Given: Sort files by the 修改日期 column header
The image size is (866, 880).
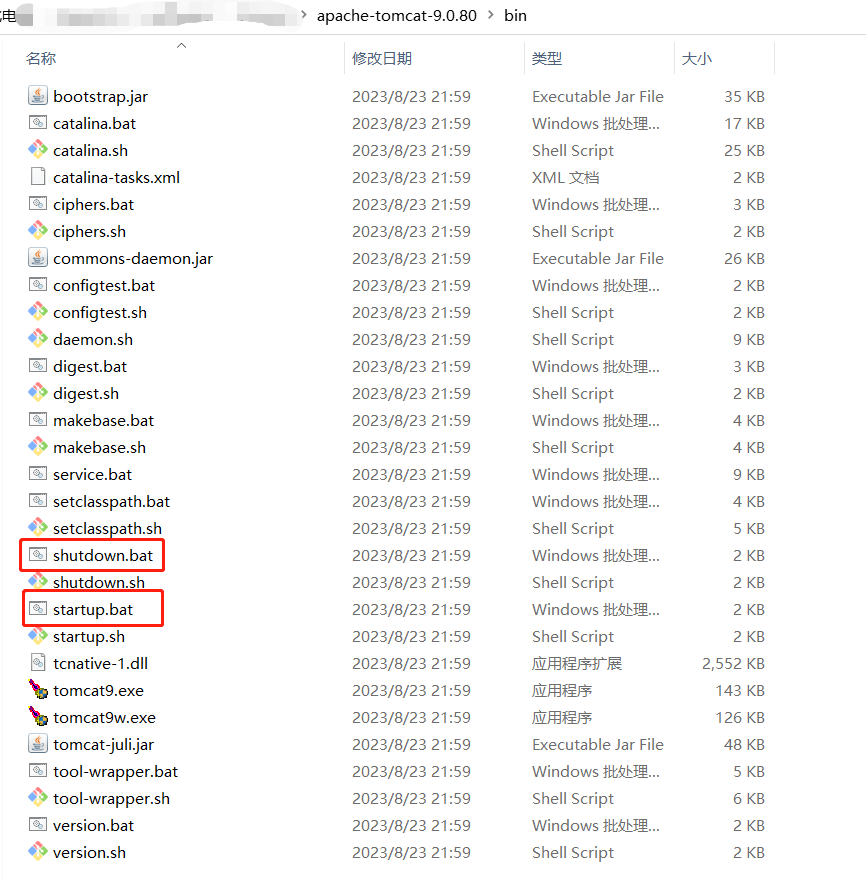Looking at the screenshot, I should pyautogui.click(x=382, y=58).
